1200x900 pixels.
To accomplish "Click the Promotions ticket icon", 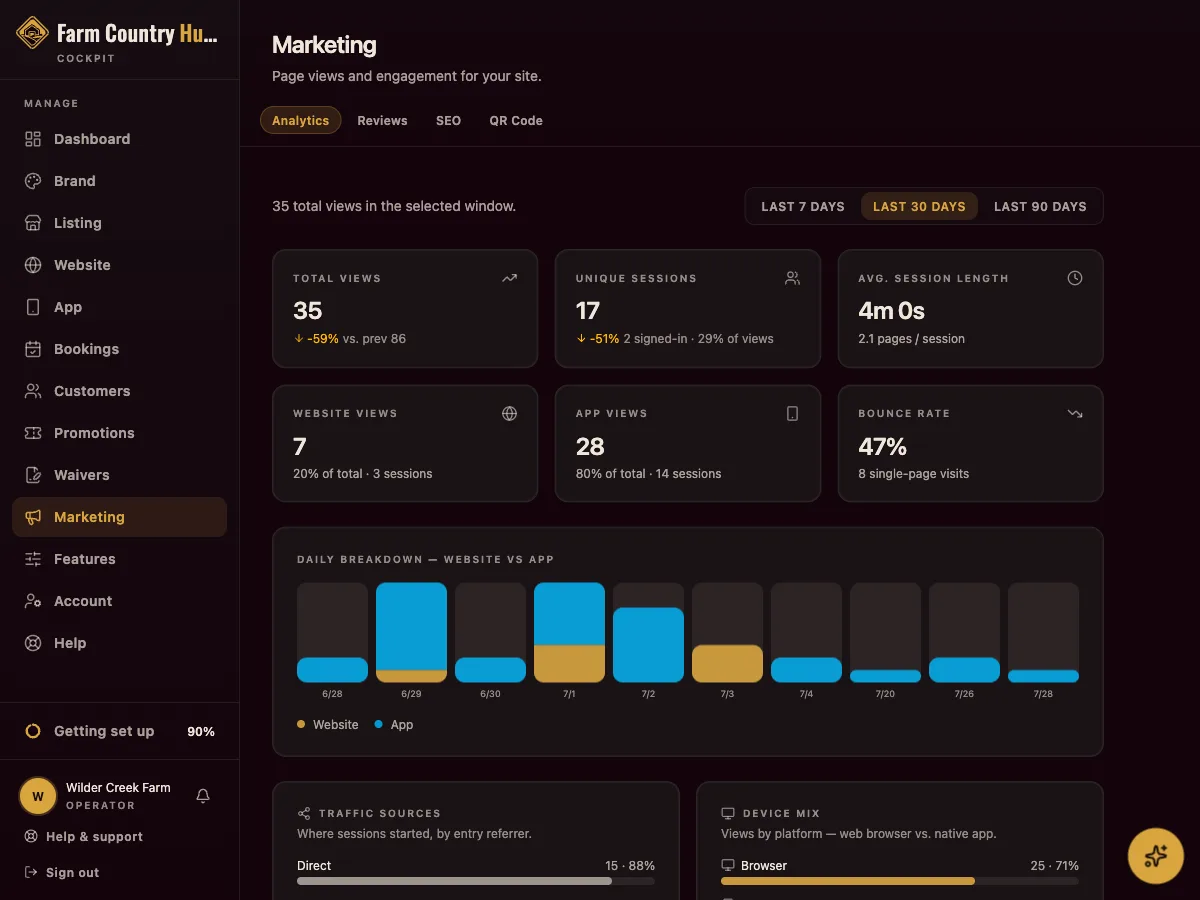I will click(33, 433).
